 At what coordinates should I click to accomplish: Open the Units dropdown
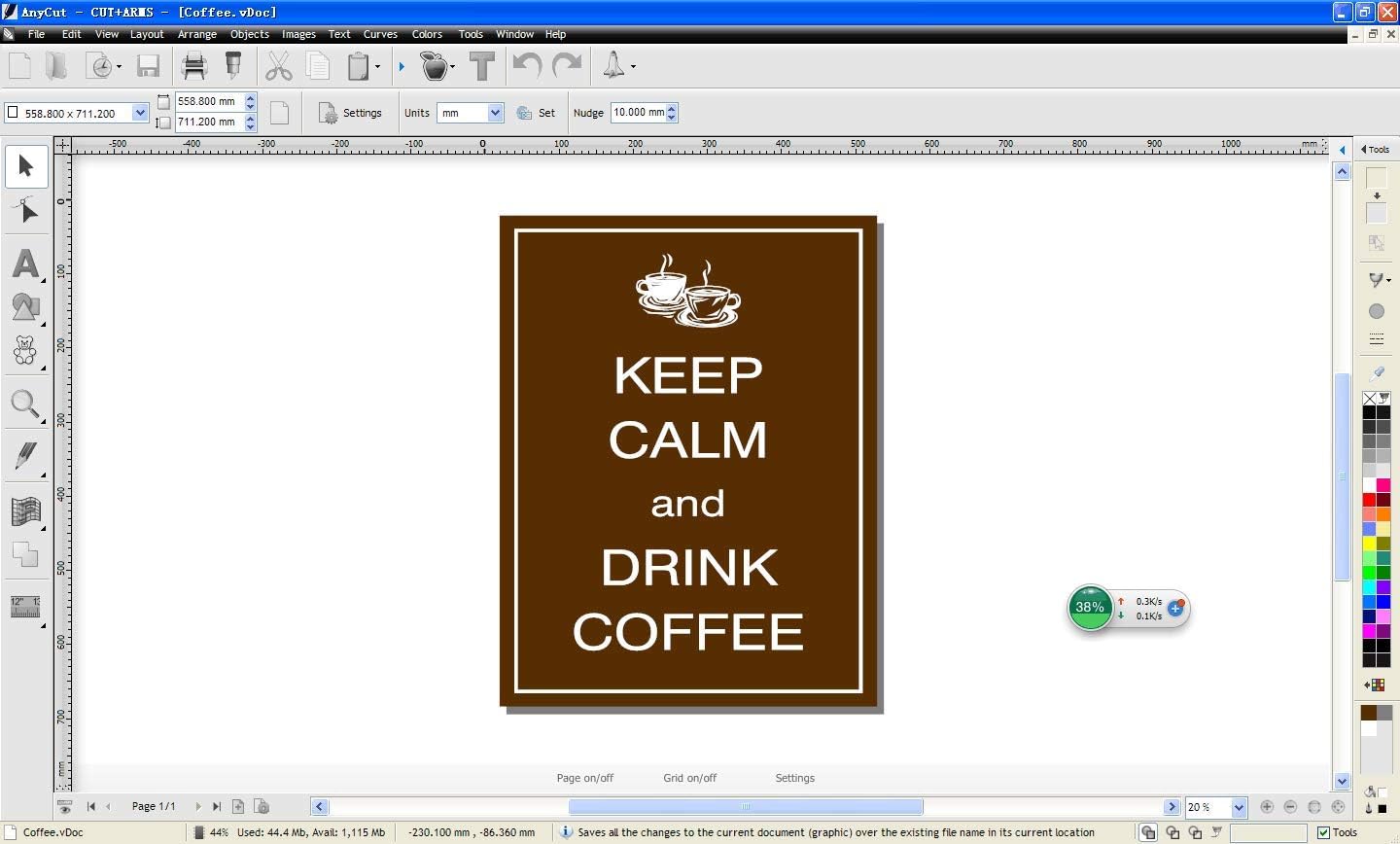tap(495, 113)
